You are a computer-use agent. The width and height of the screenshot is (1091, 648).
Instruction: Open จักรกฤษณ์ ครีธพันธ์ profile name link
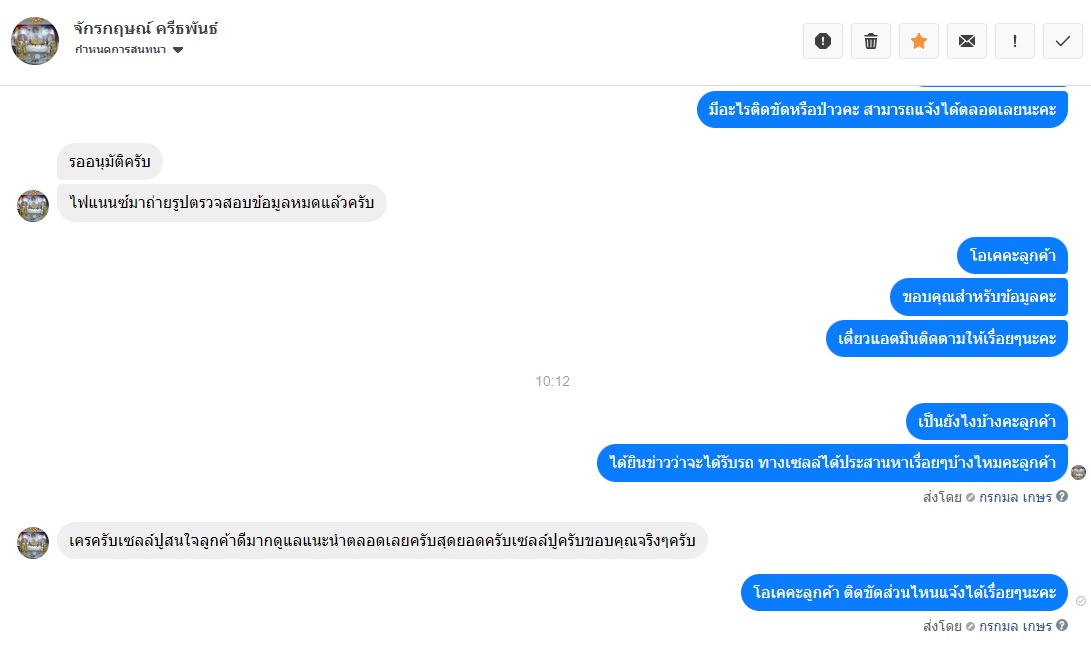(x=145, y=29)
